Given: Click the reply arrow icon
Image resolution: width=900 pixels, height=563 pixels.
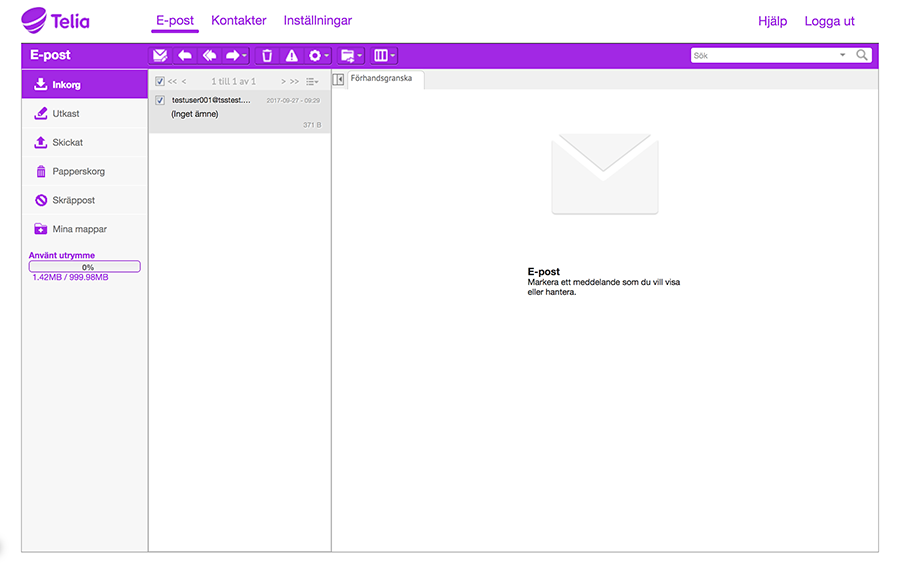Looking at the screenshot, I should 185,56.
